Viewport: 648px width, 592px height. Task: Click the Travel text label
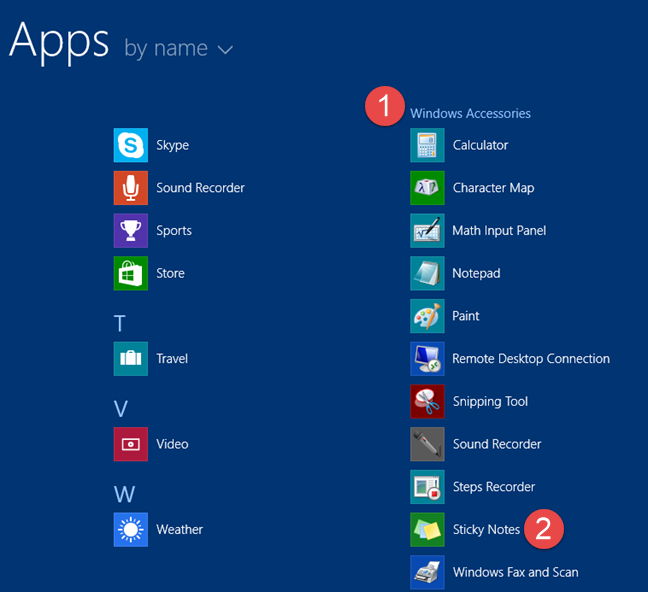click(172, 359)
